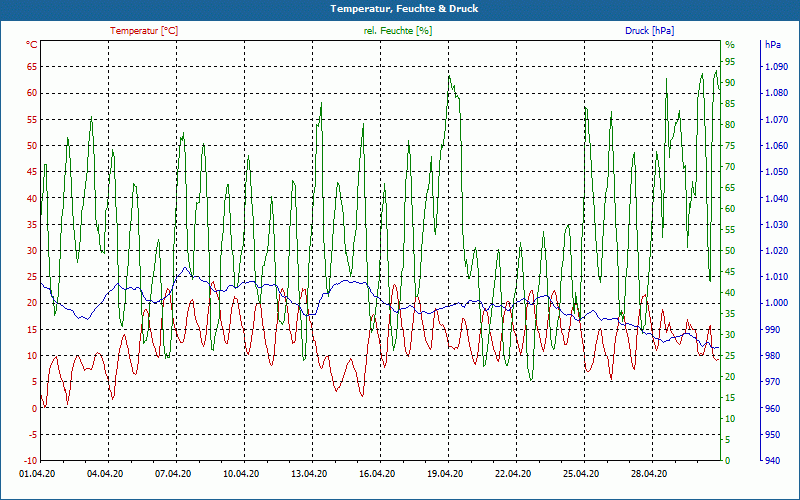Viewport: 800px width, 500px height.
Task: Click the temperature axis value 30
Action: click(33, 251)
